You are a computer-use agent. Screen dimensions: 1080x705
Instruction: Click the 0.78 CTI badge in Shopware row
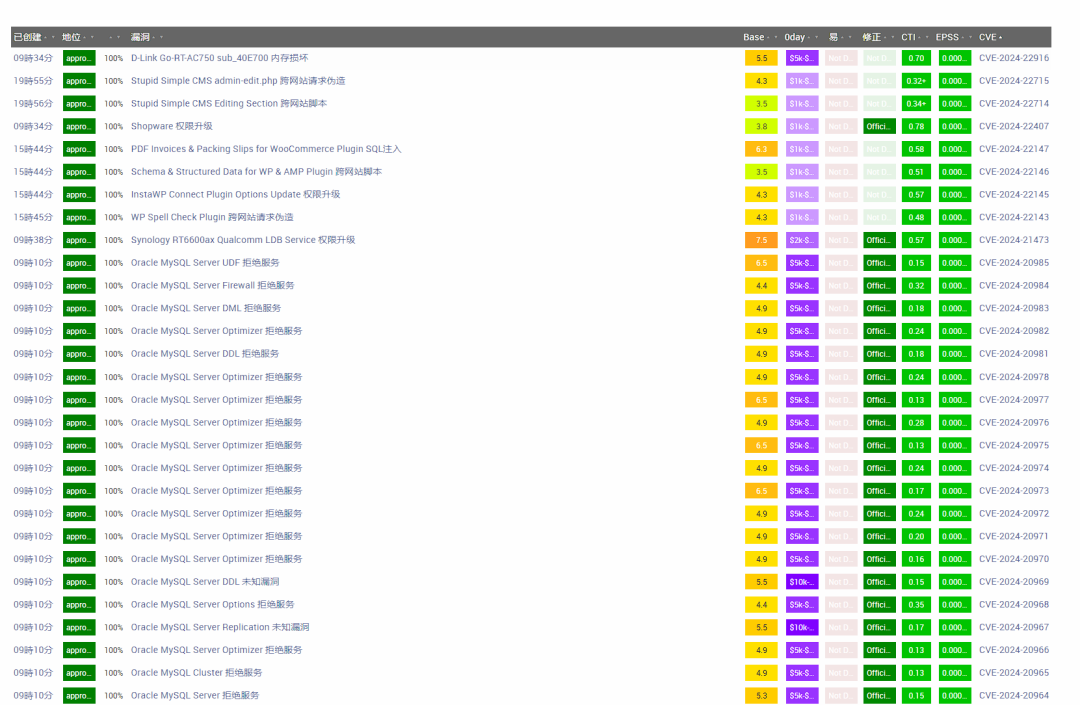point(916,127)
